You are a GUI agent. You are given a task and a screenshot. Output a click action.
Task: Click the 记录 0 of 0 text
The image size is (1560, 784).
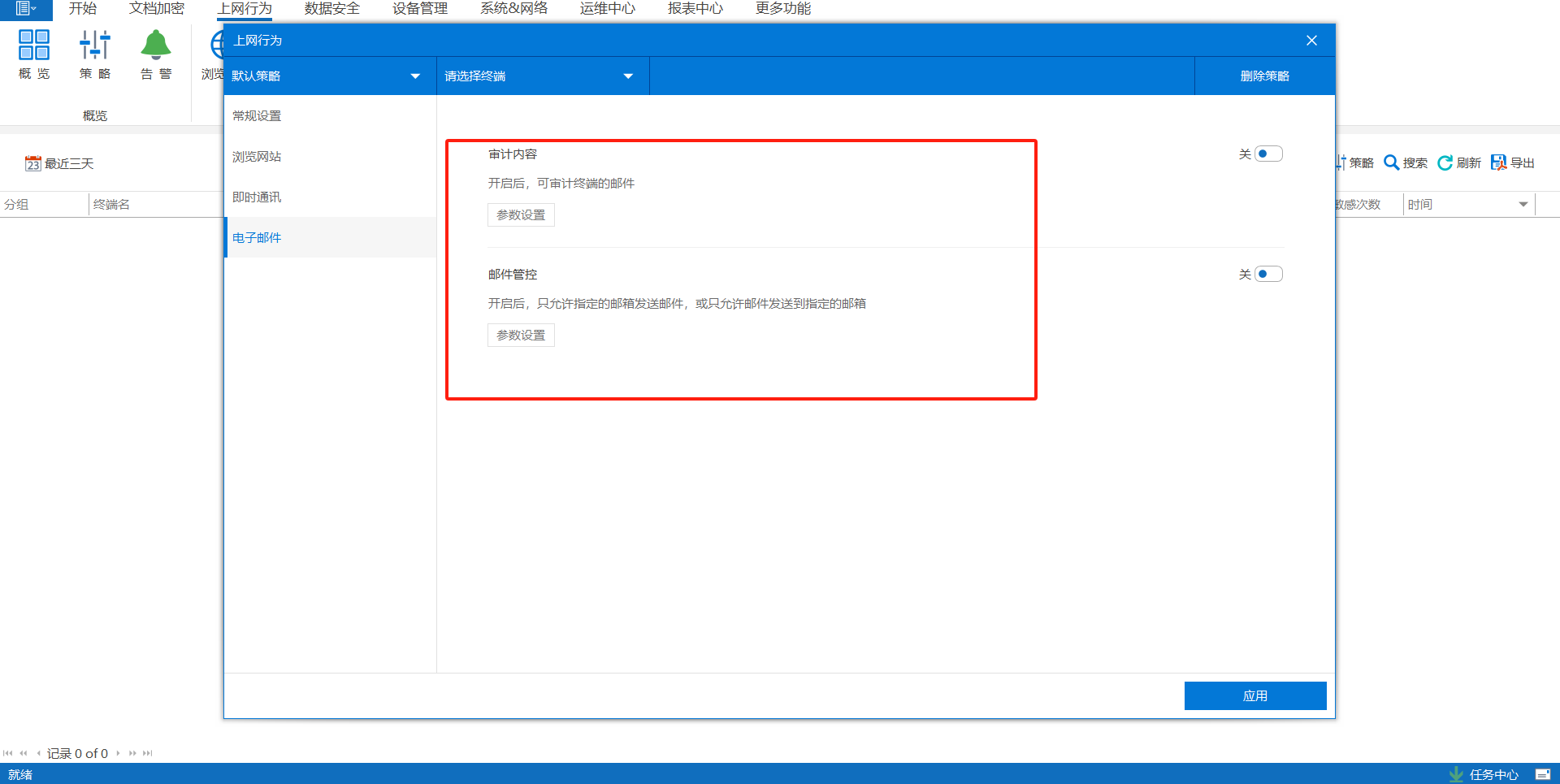click(x=77, y=753)
